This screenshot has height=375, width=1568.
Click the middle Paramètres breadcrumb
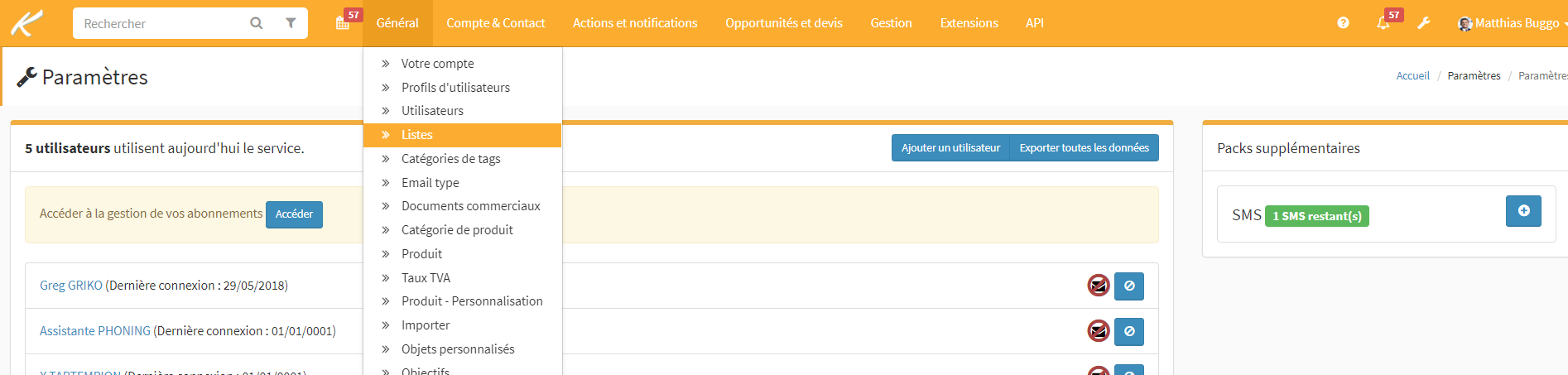pyautogui.click(x=1474, y=76)
